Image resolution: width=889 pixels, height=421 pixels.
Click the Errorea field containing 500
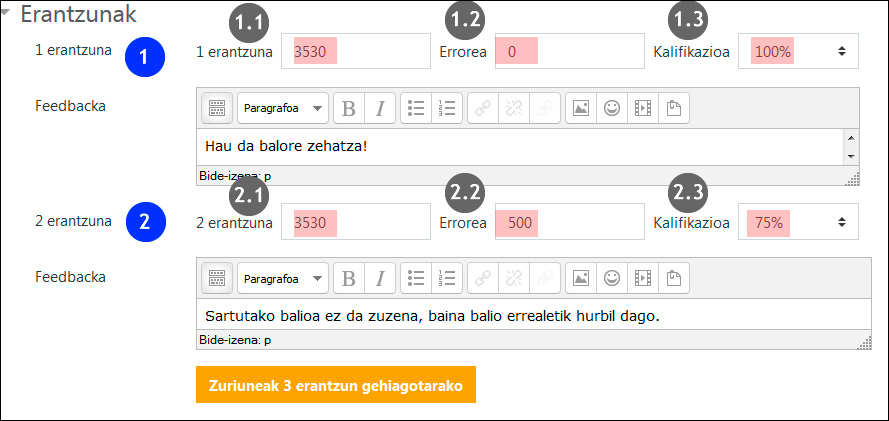pyautogui.click(x=569, y=222)
